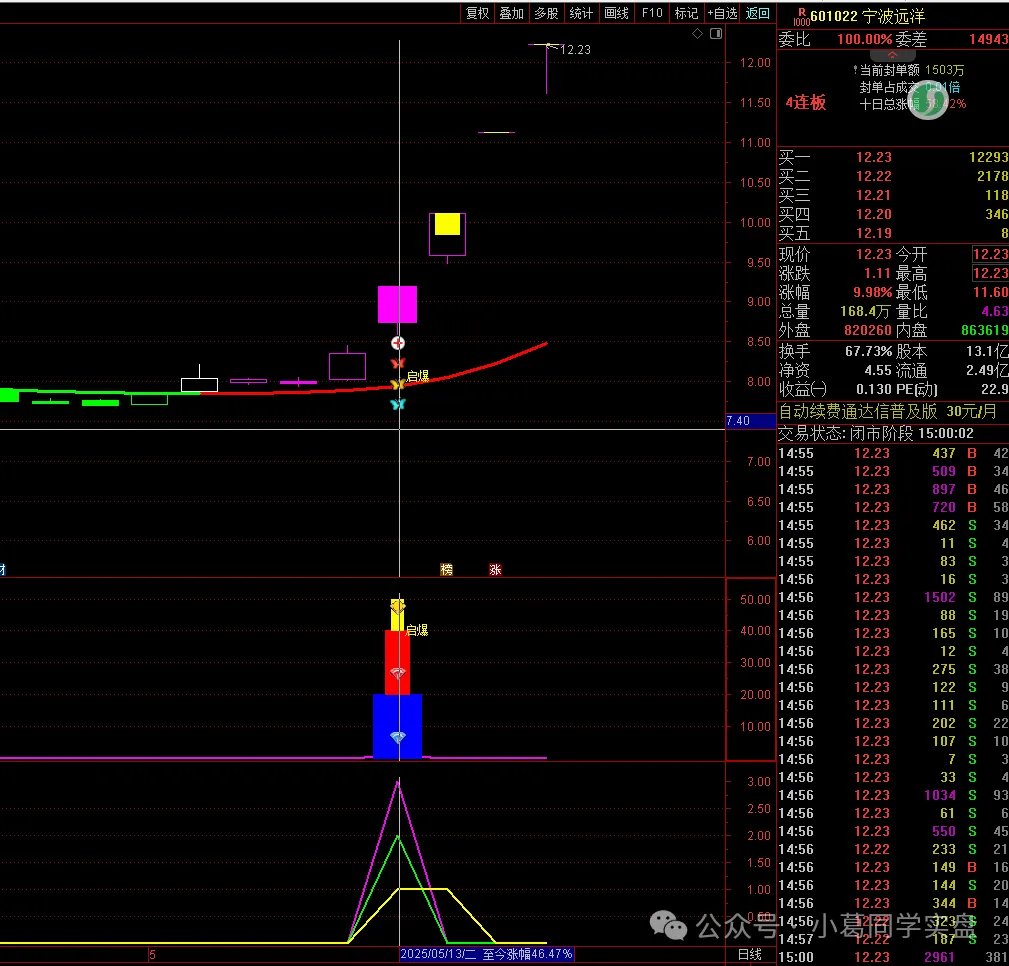Click the 委比 100.00% value

click(865, 40)
